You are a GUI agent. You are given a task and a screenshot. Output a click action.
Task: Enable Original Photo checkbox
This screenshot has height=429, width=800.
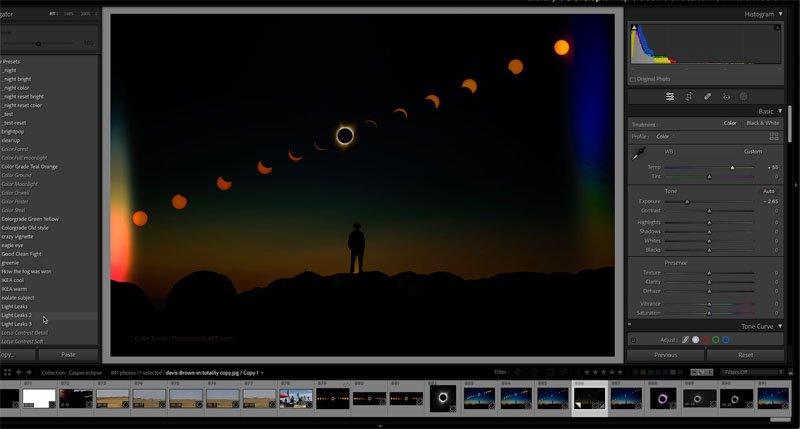coord(633,79)
